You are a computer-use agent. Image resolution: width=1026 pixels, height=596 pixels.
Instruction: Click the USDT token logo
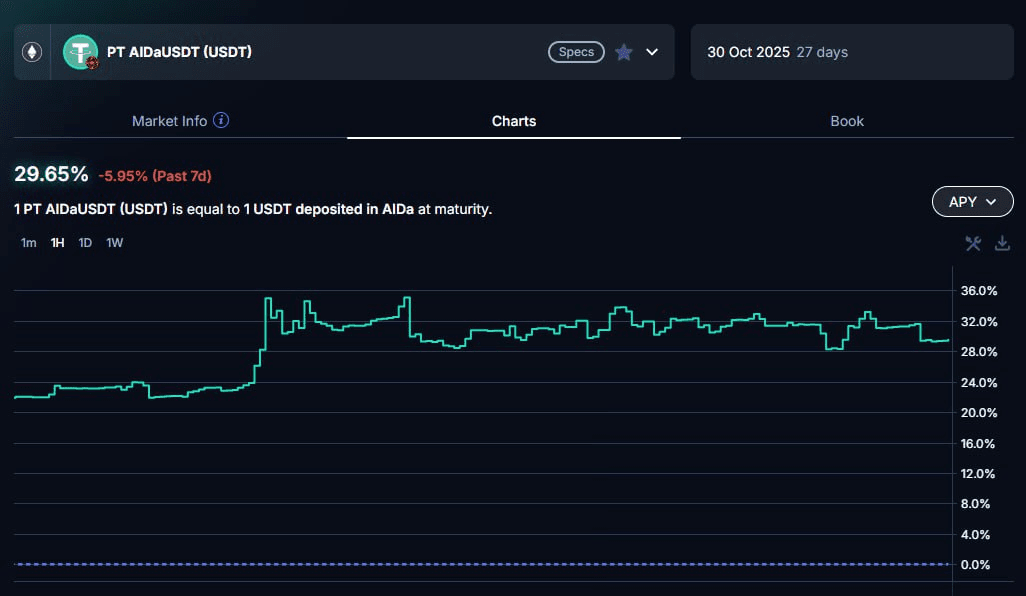[80, 52]
